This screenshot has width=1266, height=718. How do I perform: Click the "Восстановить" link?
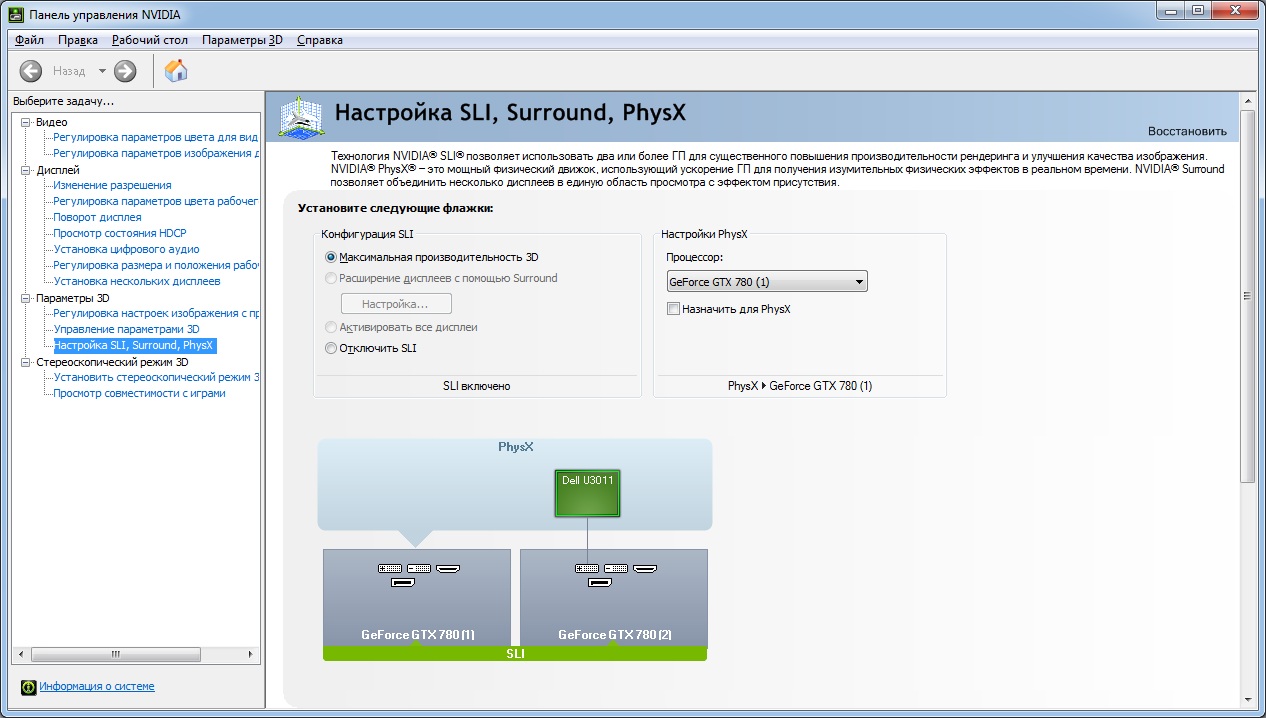pos(1187,131)
